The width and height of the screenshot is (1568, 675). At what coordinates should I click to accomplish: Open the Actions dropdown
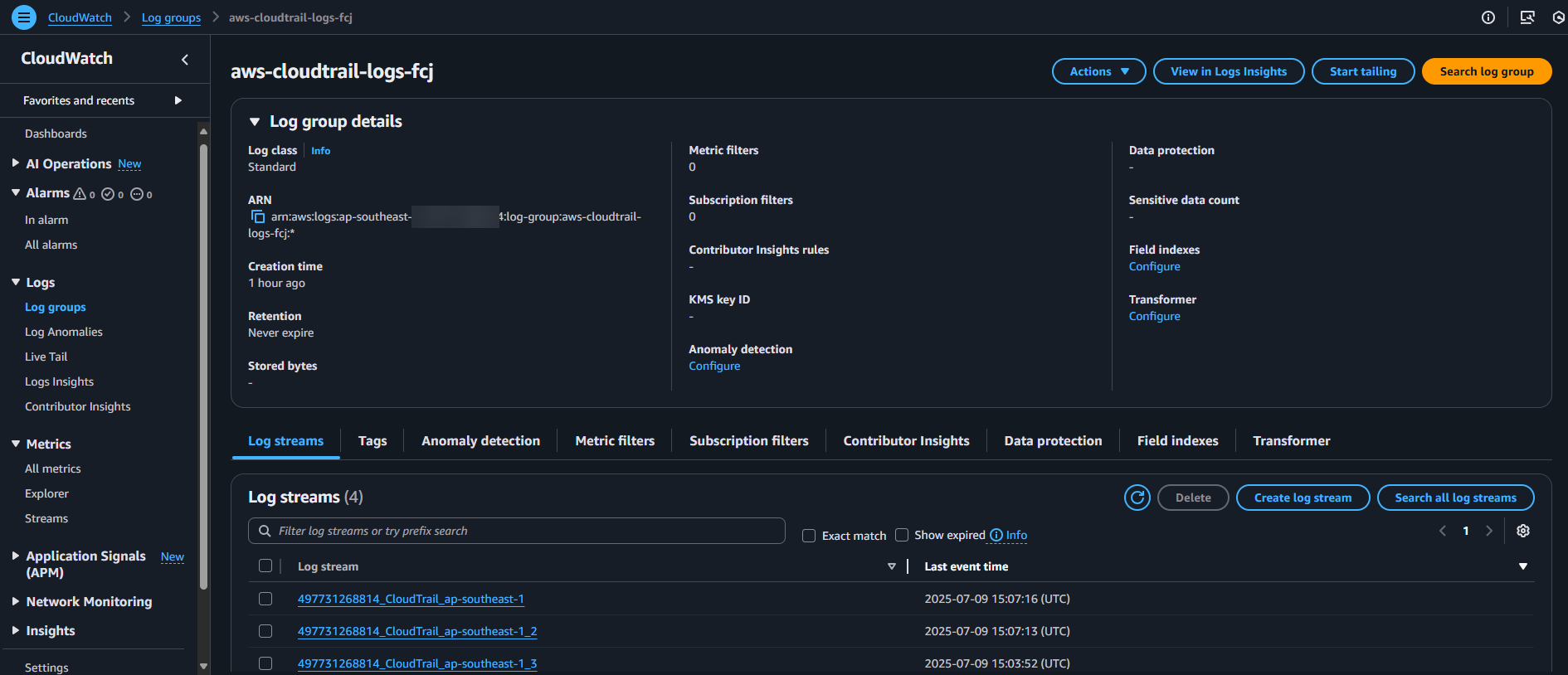1098,71
